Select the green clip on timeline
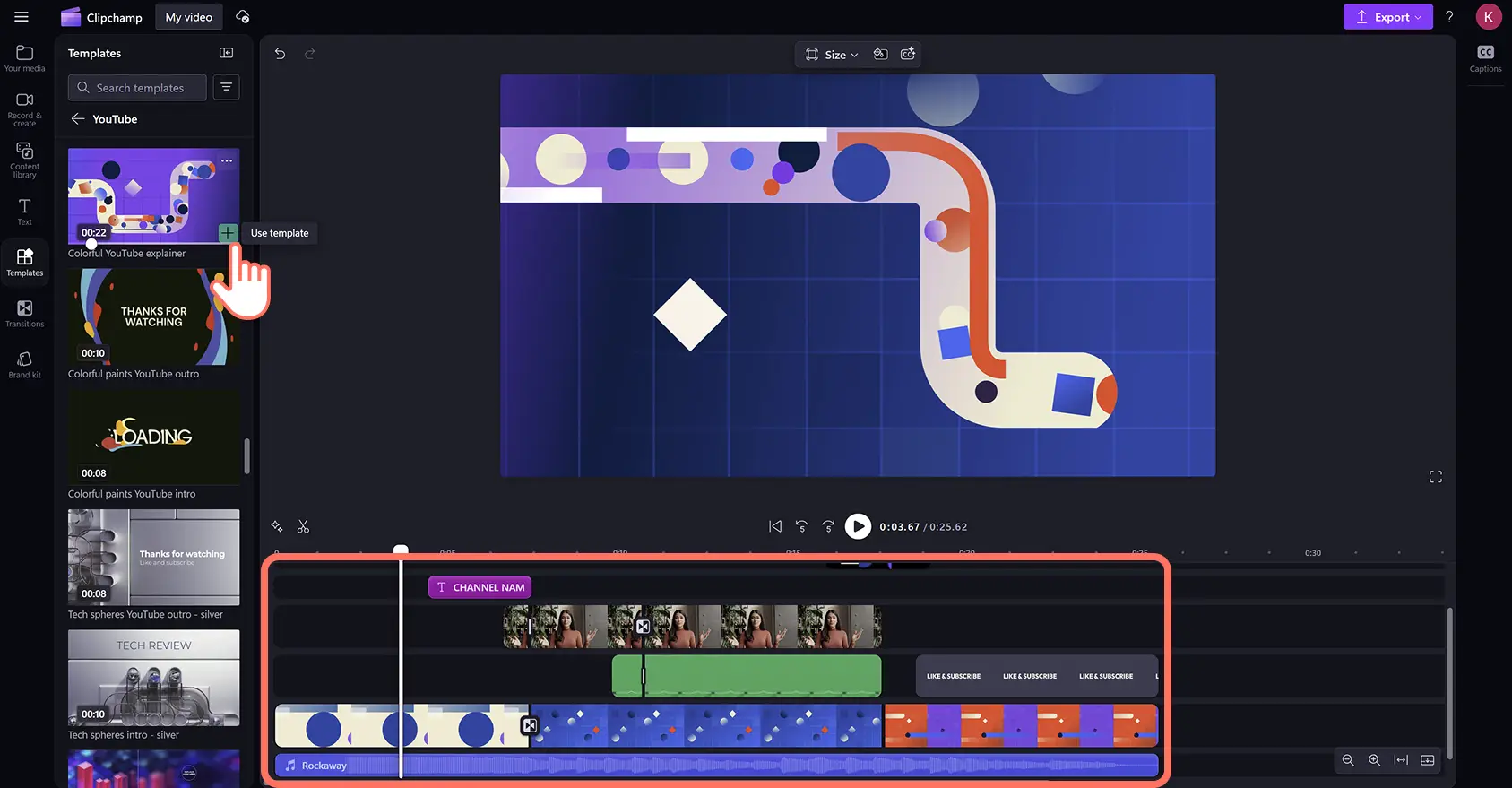1512x788 pixels. tap(747, 676)
